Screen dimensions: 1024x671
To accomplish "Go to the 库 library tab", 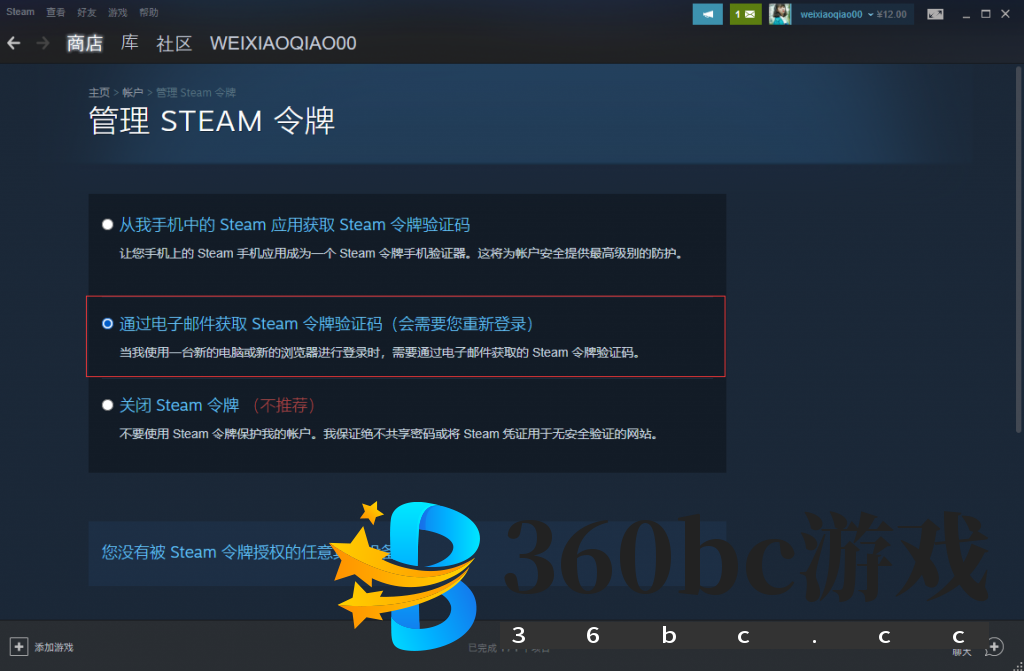I will (129, 43).
